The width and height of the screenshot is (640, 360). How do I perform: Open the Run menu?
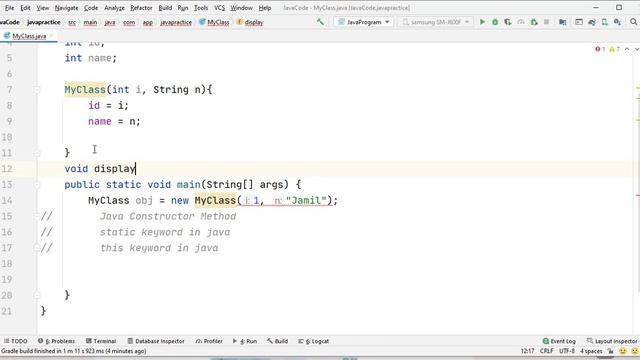point(183,8)
